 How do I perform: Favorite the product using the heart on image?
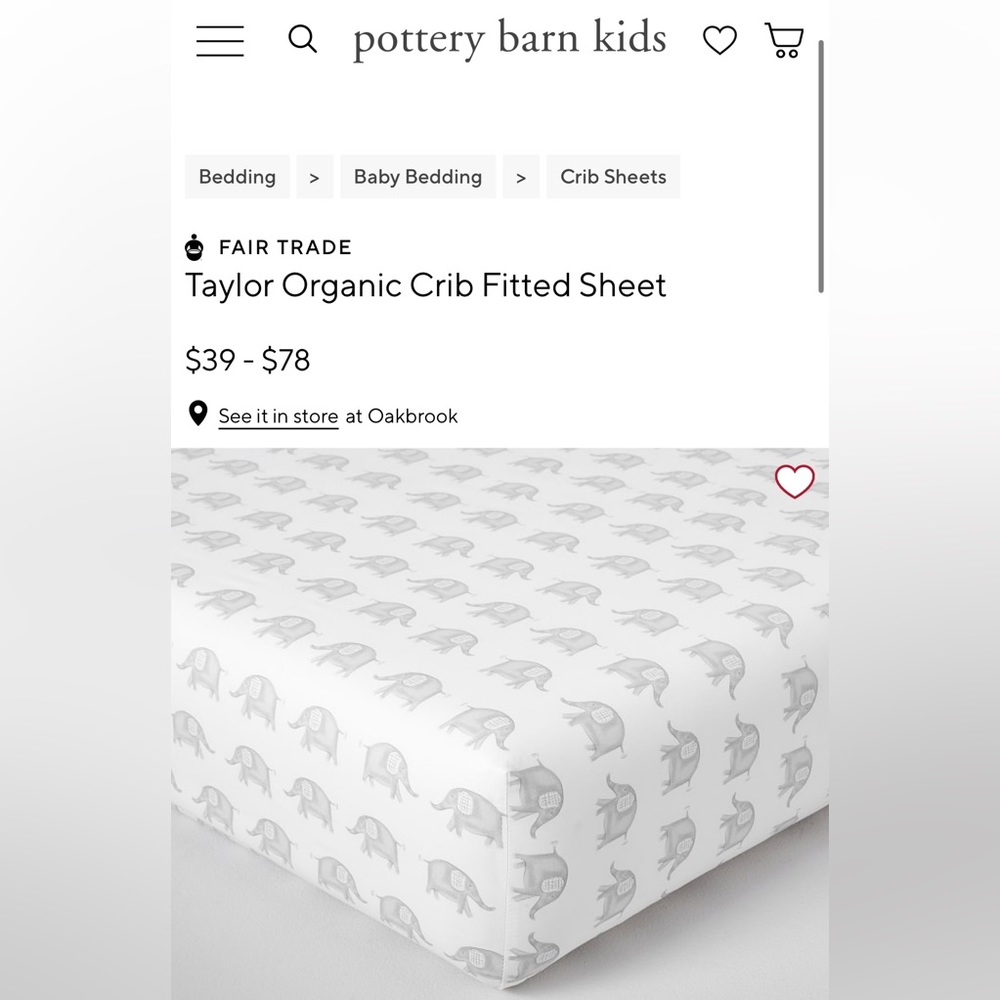tap(795, 481)
